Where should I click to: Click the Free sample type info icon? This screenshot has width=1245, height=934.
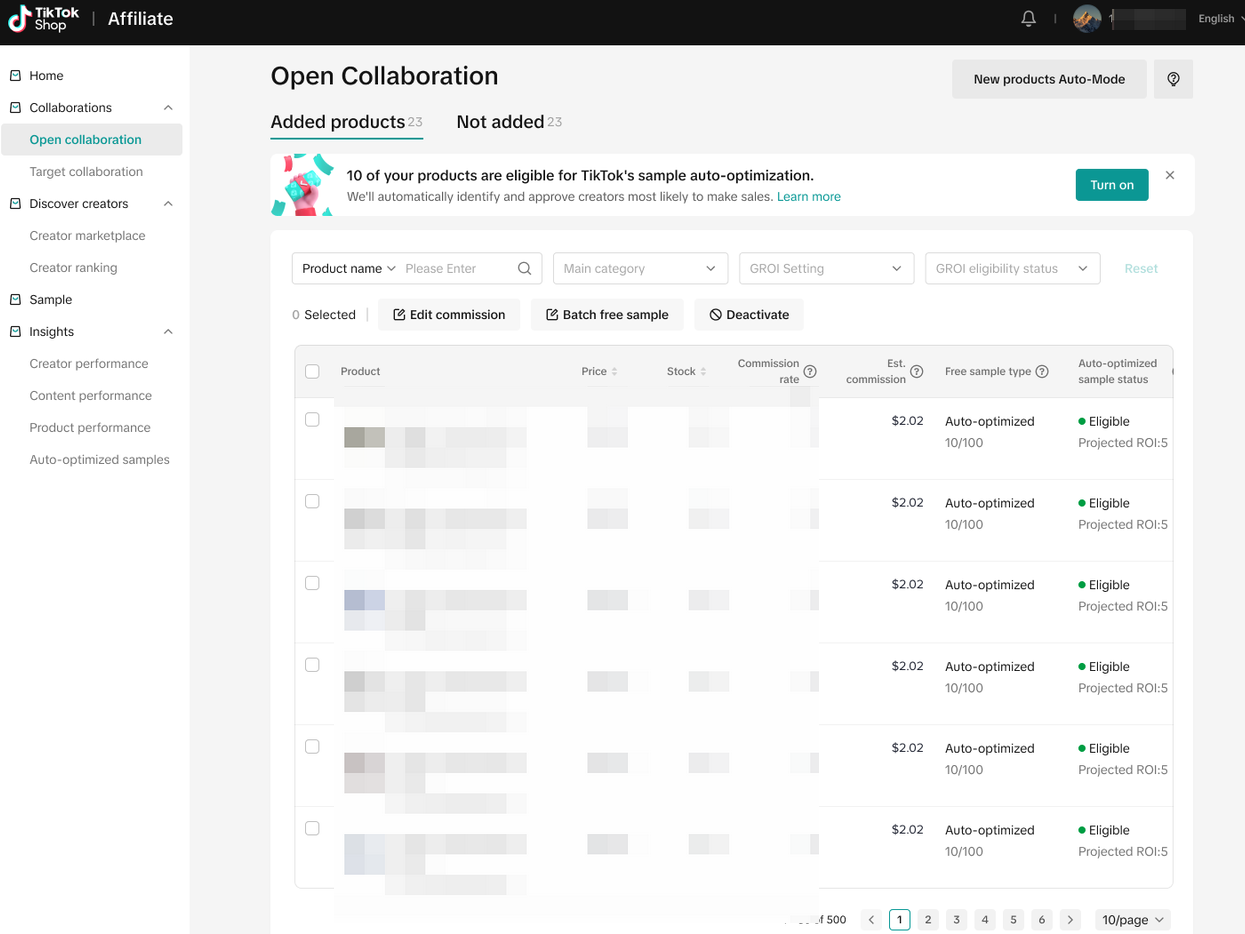point(1042,372)
